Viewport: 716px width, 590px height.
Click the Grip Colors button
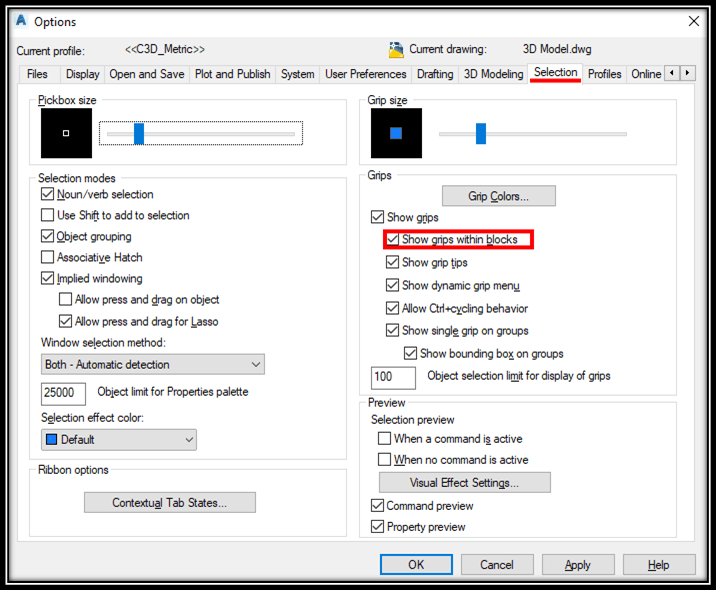[x=499, y=196]
